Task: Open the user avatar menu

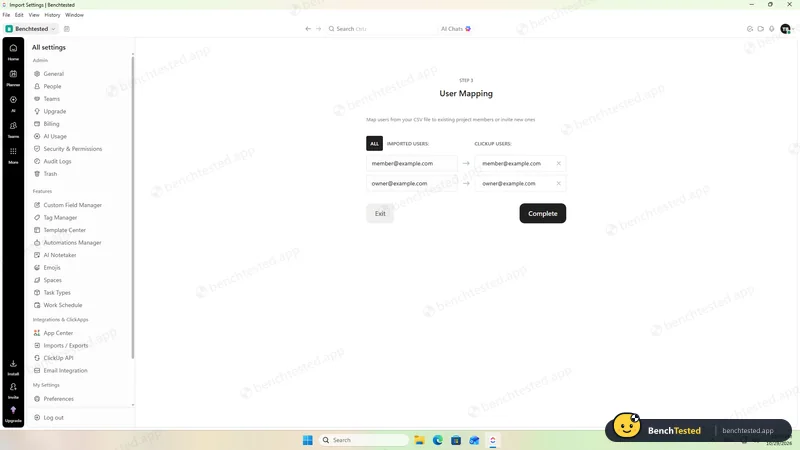Action: (x=785, y=29)
